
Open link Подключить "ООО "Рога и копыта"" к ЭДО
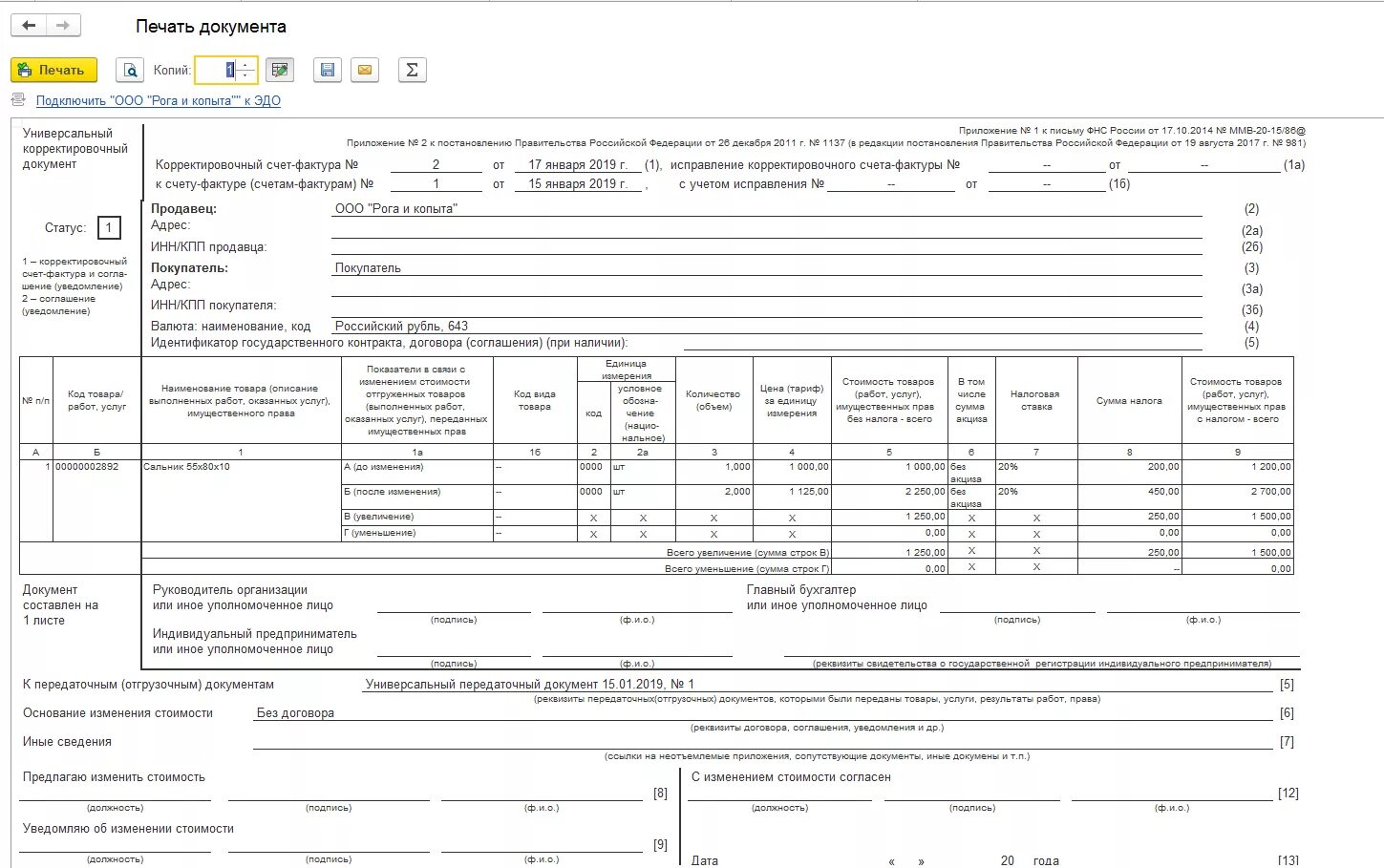click(x=159, y=100)
